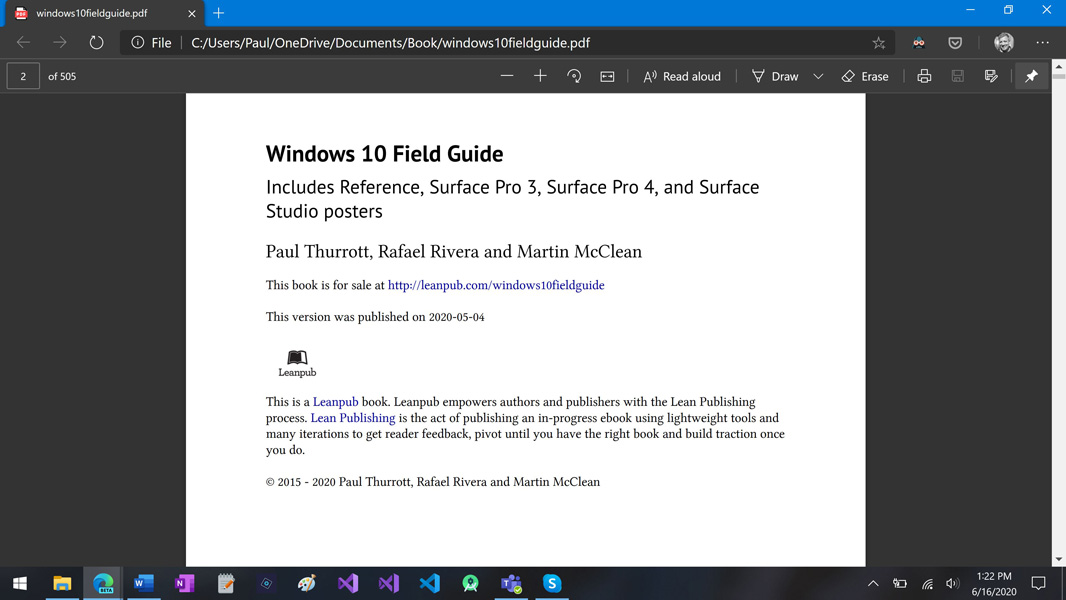Click the page number input field

pos(23,76)
